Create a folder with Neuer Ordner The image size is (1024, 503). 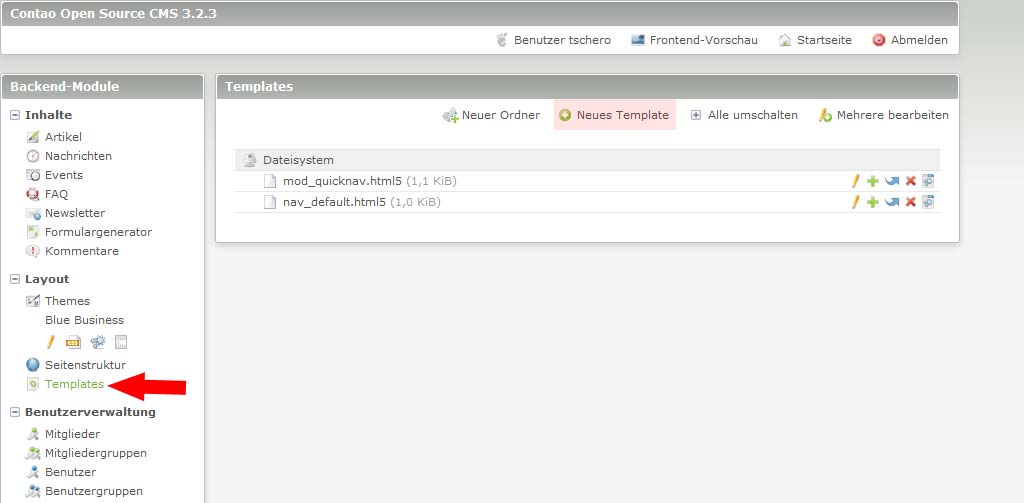click(491, 115)
